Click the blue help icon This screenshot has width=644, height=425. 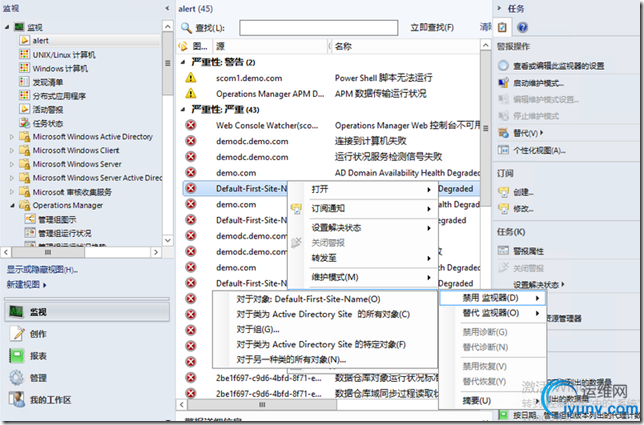[522, 28]
